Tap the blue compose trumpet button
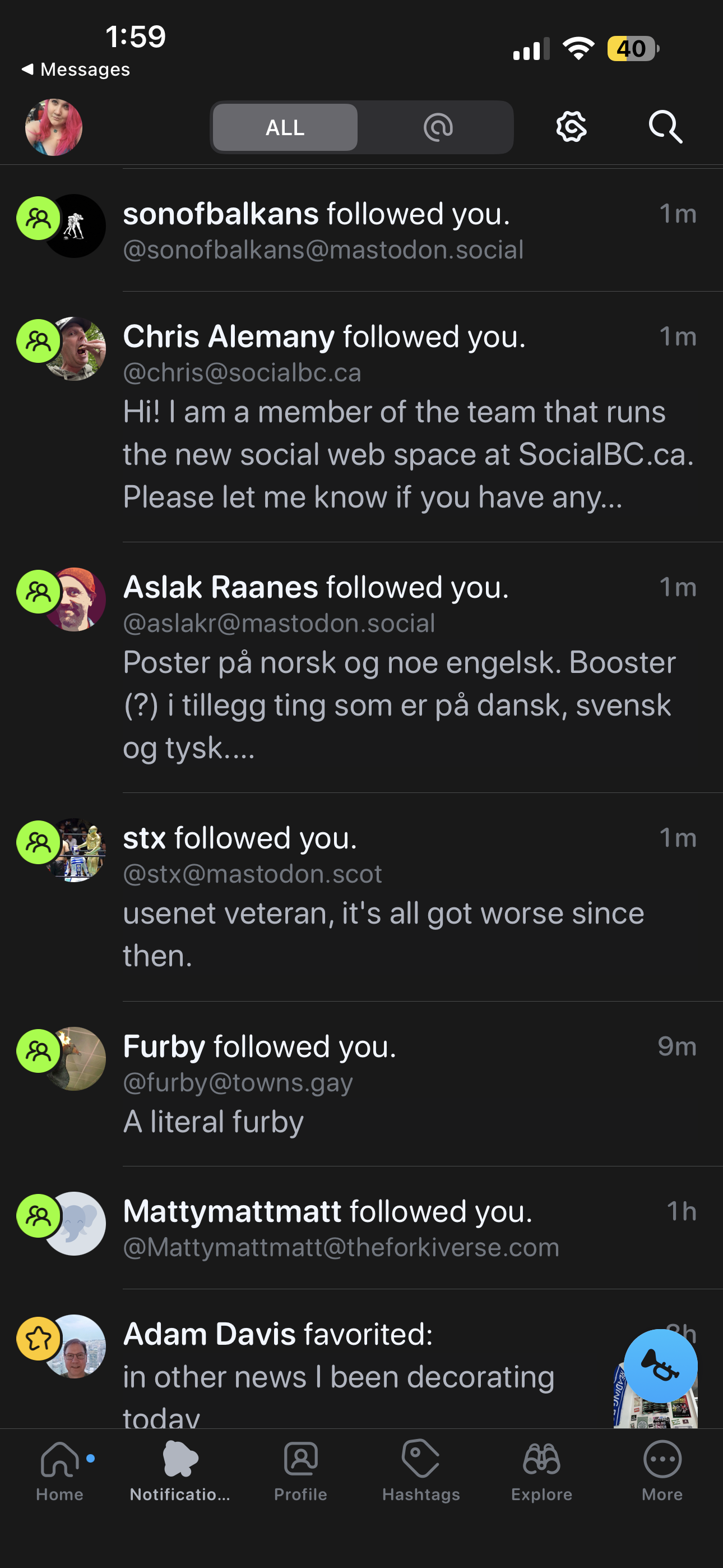 [660, 1366]
